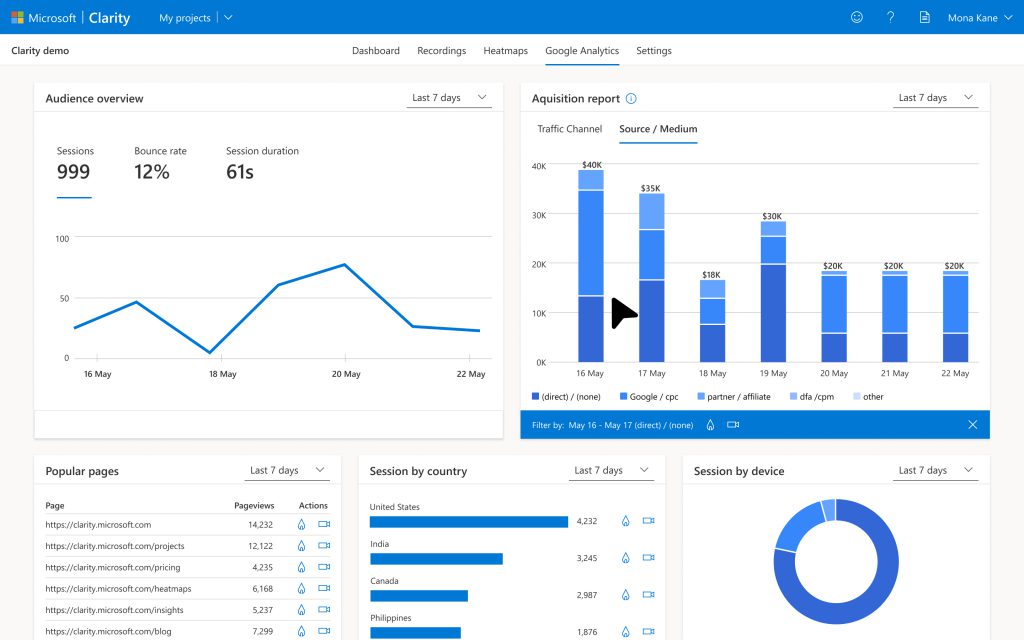Click the 19 May $30K bar
This screenshot has height=640, width=1024.
point(773,291)
